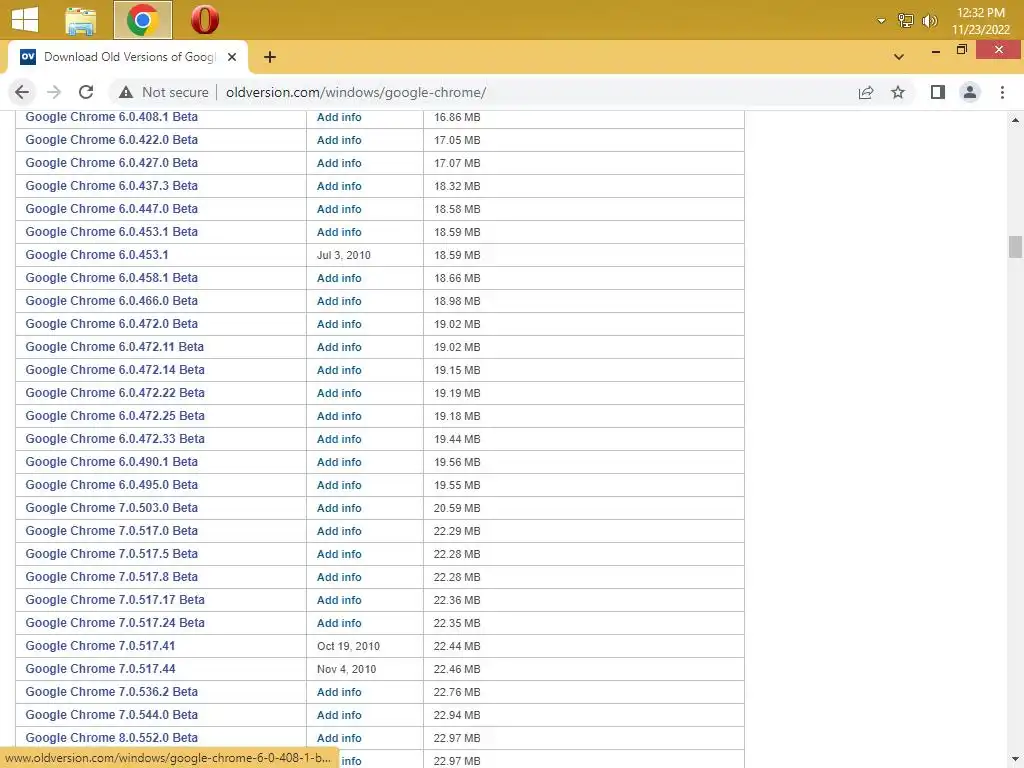
Task: Click Add info for 6.0.472.0 Beta
Action: tap(339, 324)
